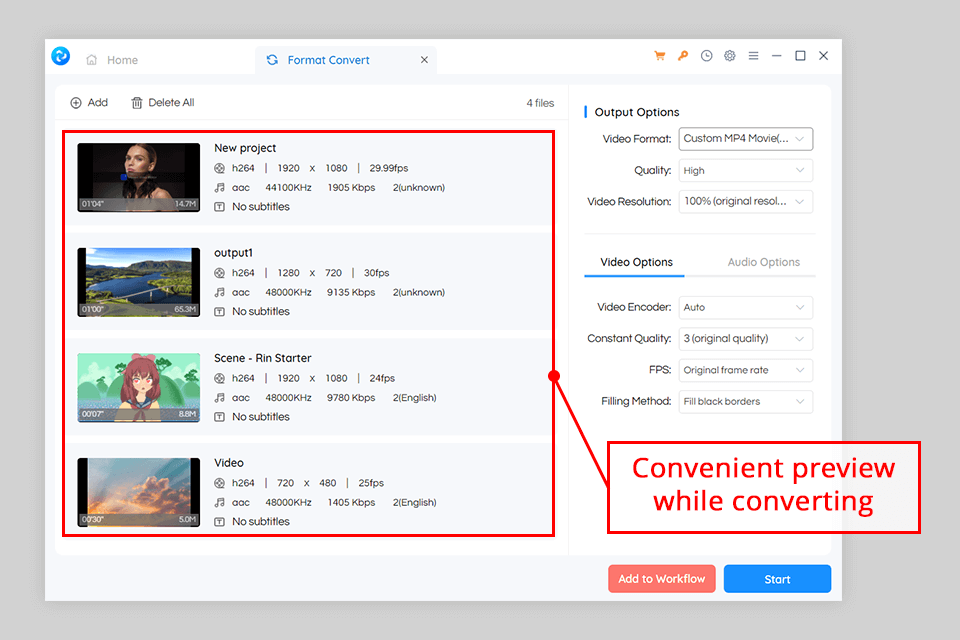
Task: Click the '24fps' frame rate value
Action: coord(382,378)
